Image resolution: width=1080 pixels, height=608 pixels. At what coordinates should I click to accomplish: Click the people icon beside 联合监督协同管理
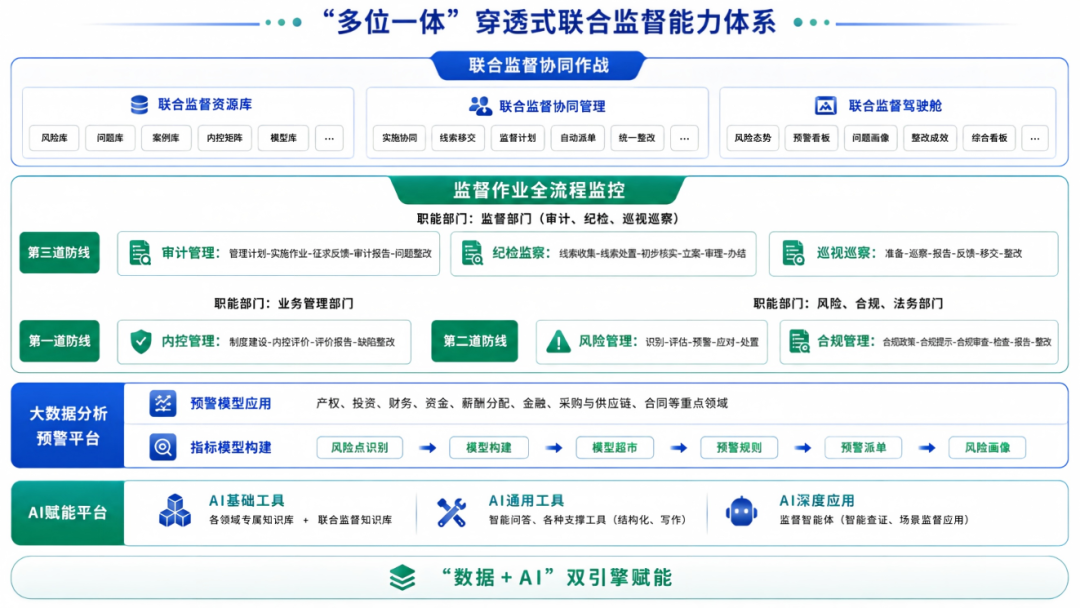click(480, 106)
